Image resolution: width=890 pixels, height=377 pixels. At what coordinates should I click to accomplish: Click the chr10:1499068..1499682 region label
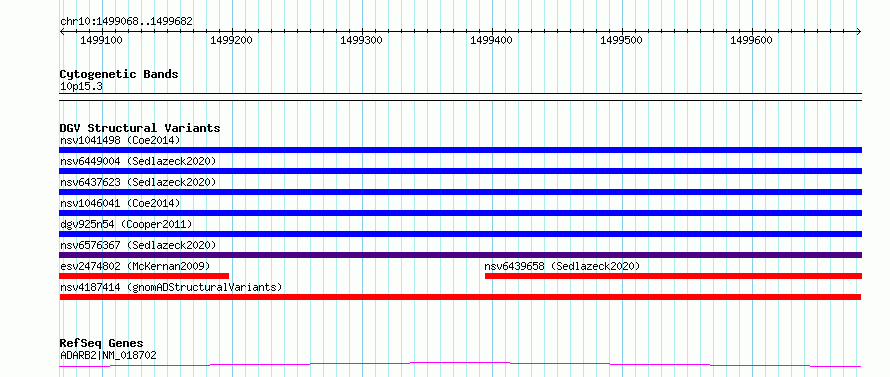click(126, 22)
